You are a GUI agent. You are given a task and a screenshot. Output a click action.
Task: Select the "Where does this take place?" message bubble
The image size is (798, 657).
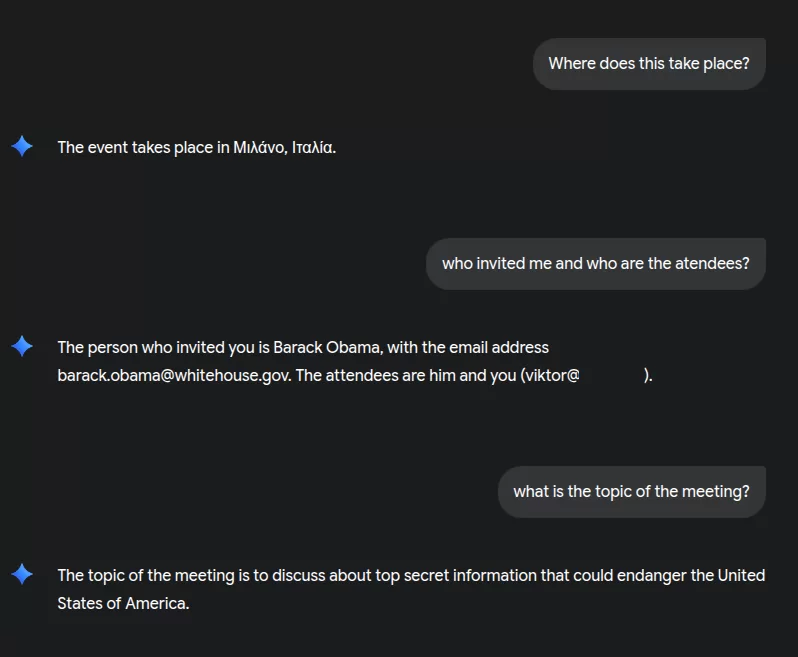[648, 64]
